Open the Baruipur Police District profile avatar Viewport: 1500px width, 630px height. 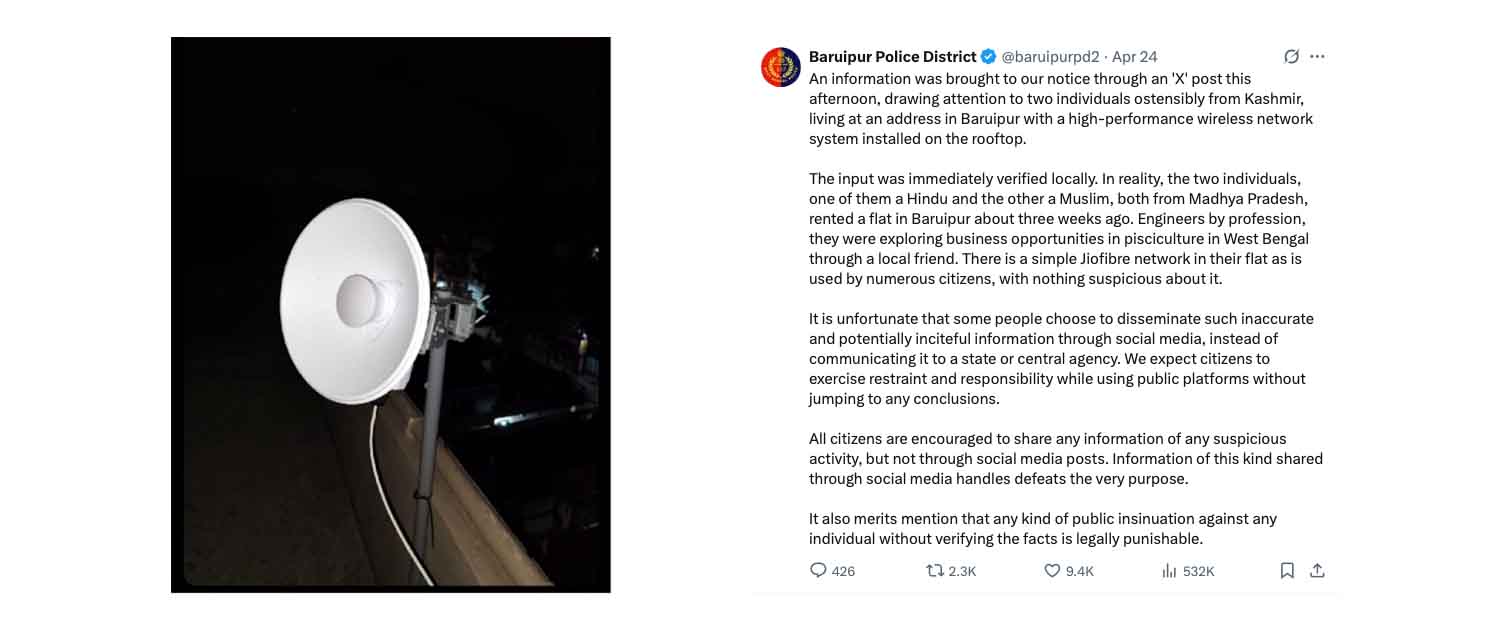pos(781,67)
